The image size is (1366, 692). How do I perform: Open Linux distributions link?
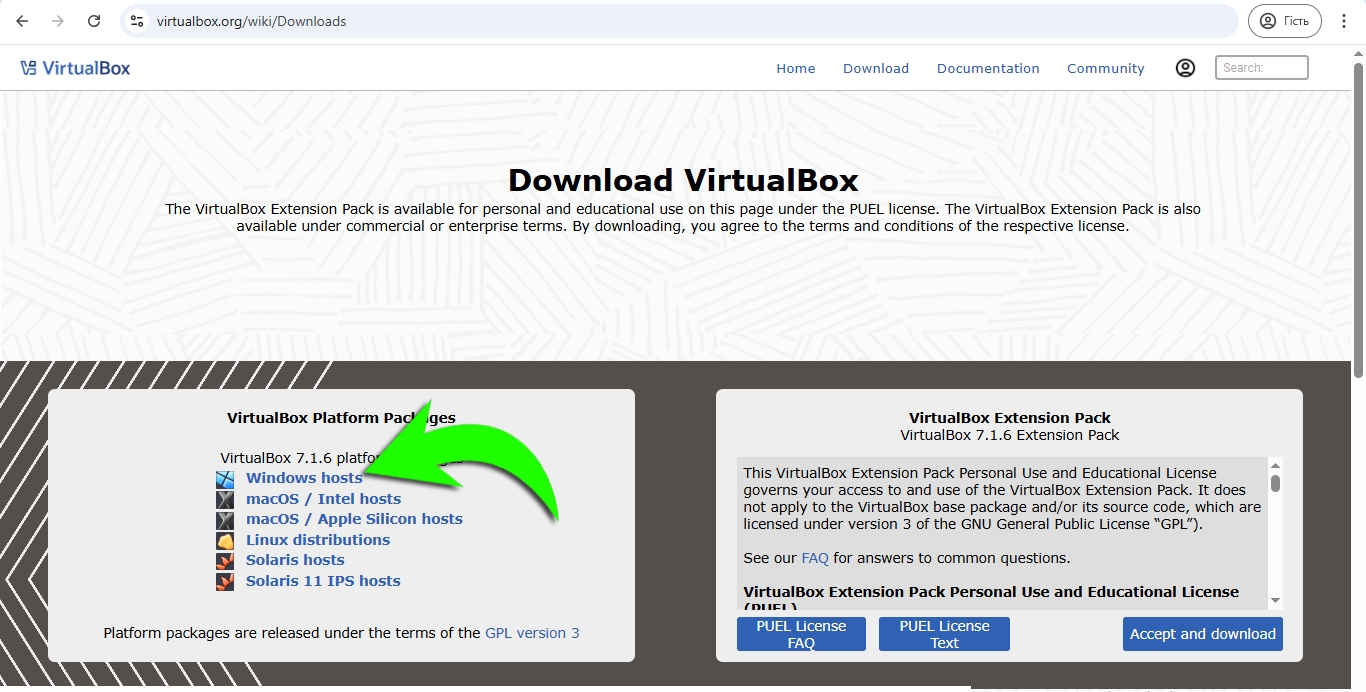318,540
